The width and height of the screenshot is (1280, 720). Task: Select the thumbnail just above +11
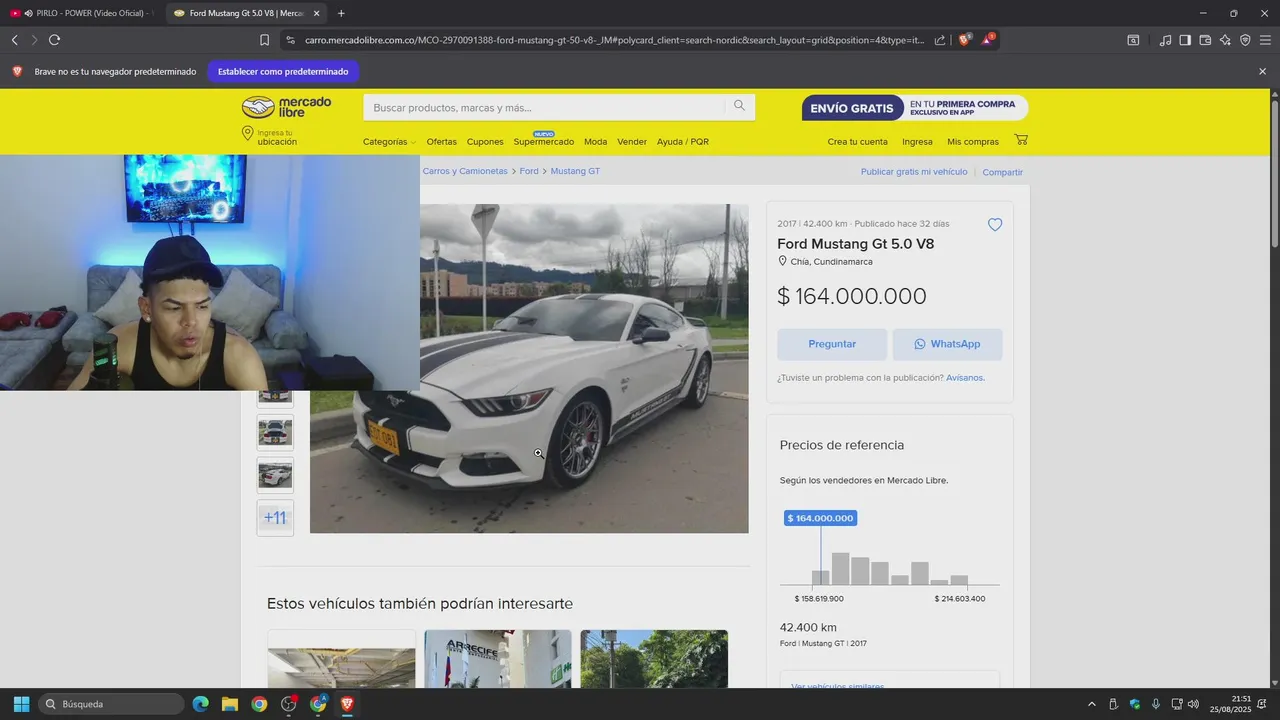(275, 475)
